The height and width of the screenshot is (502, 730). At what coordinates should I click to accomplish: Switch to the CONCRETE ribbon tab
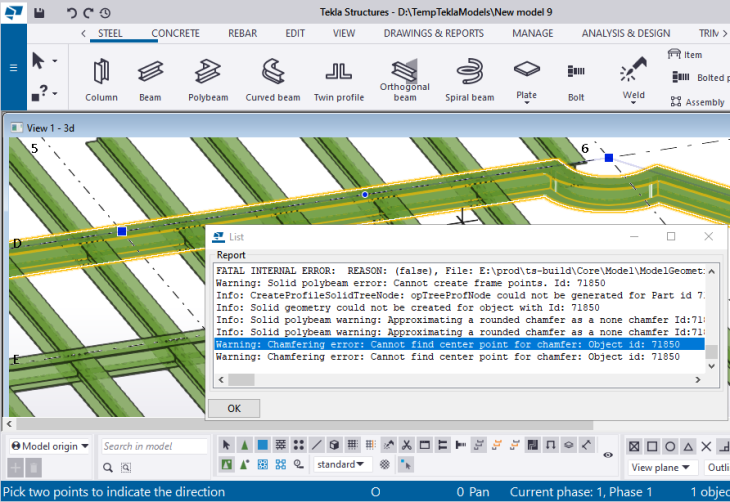(x=176, y=34)
